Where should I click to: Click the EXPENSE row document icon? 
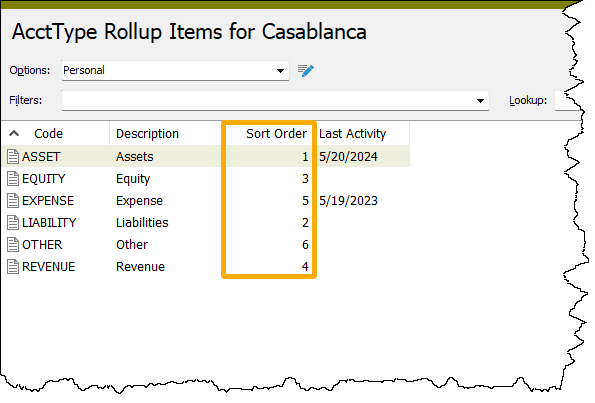tap(13, 201)
